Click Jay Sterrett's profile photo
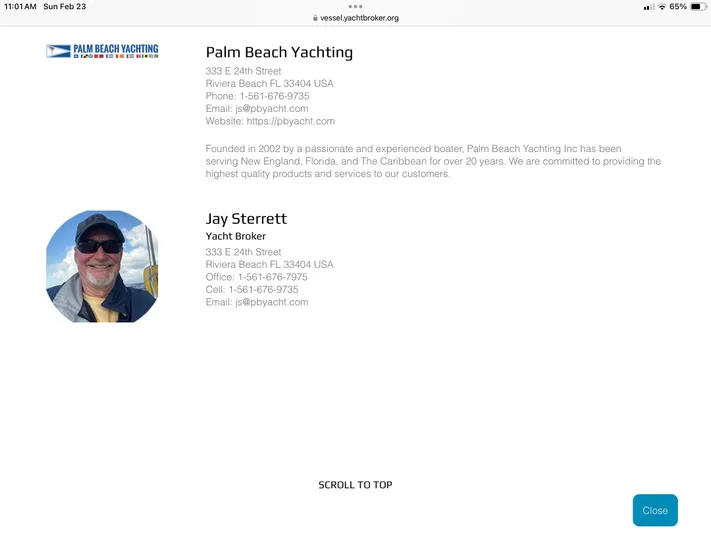Viewport: 711px width, 533px height. click(x=102, y=266)
